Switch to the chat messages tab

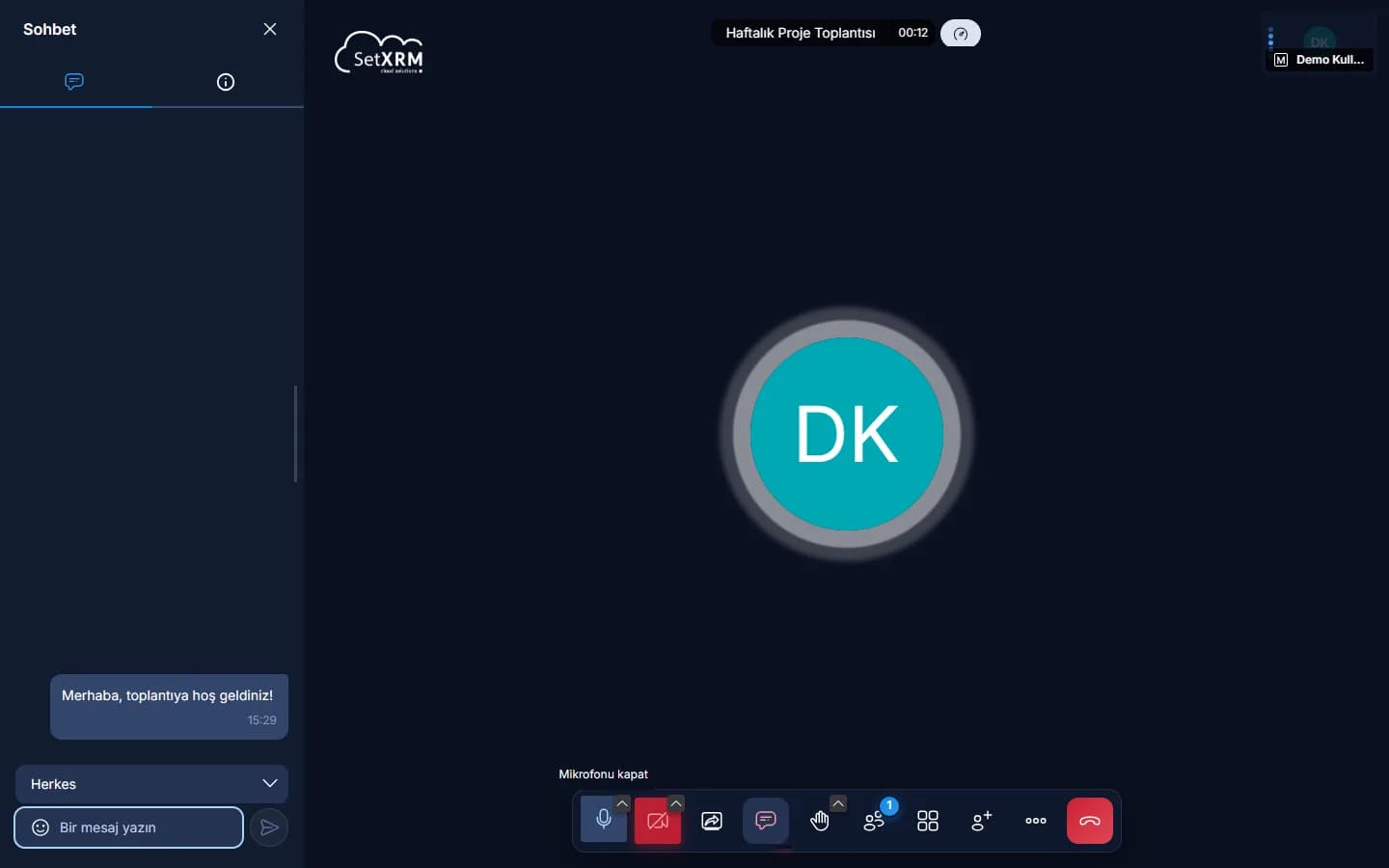[74, 82]
